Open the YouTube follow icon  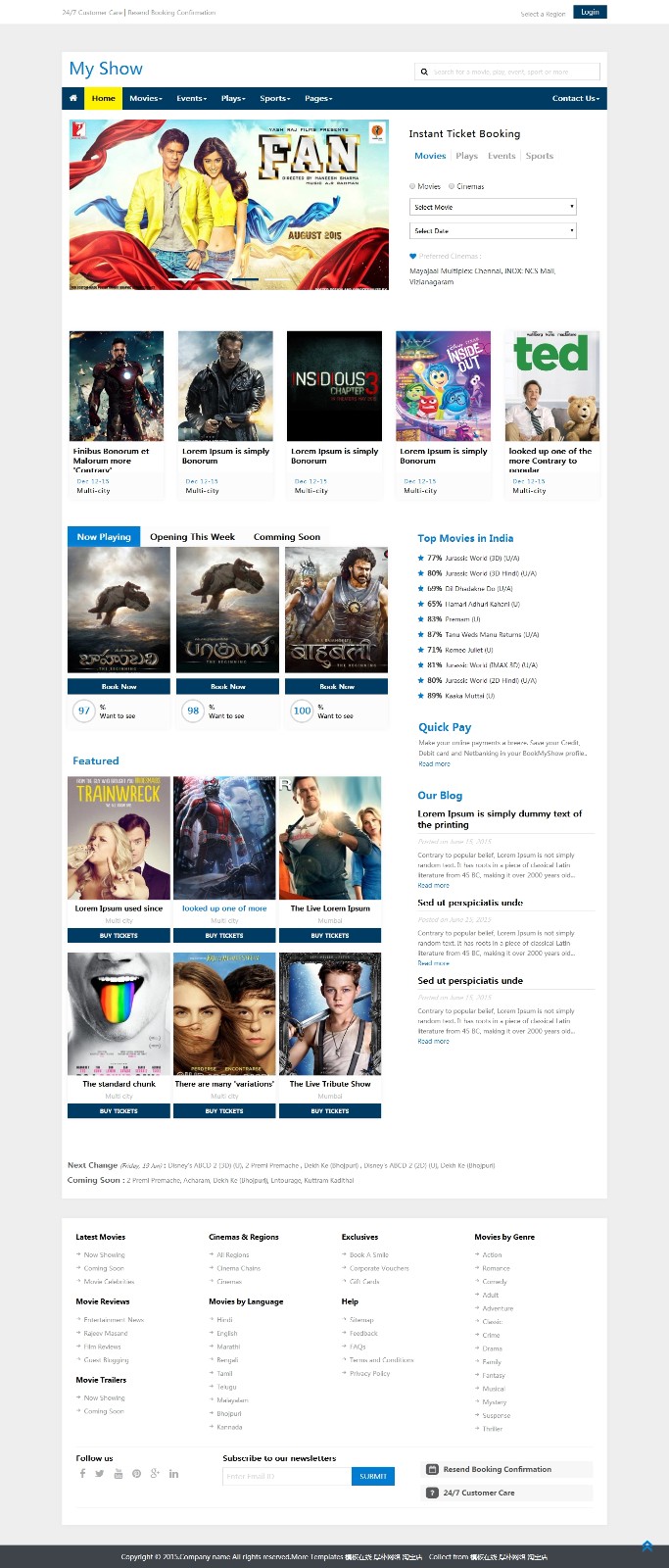pos(119,1474)
